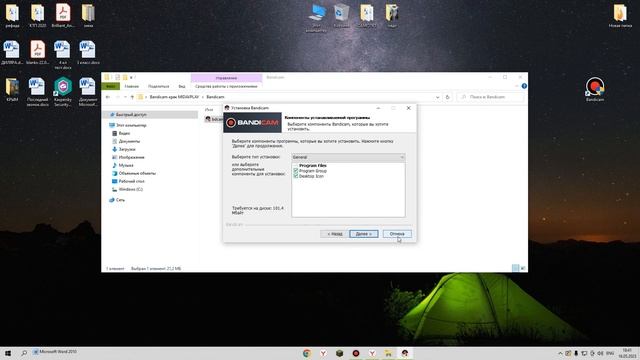
Task: Open the installation type dropdown showing General
Action: click(348, 157)
